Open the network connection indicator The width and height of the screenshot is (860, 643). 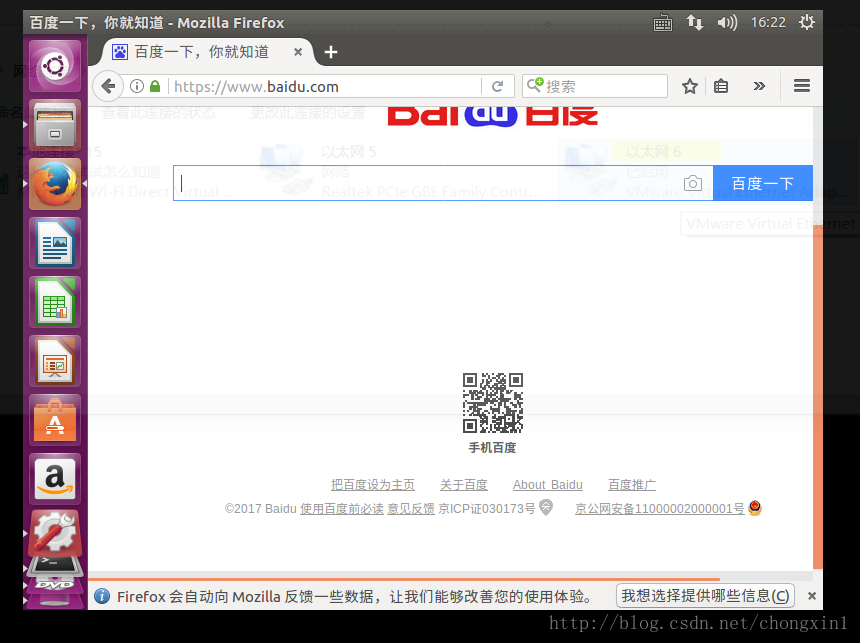[x=694, y=22]
